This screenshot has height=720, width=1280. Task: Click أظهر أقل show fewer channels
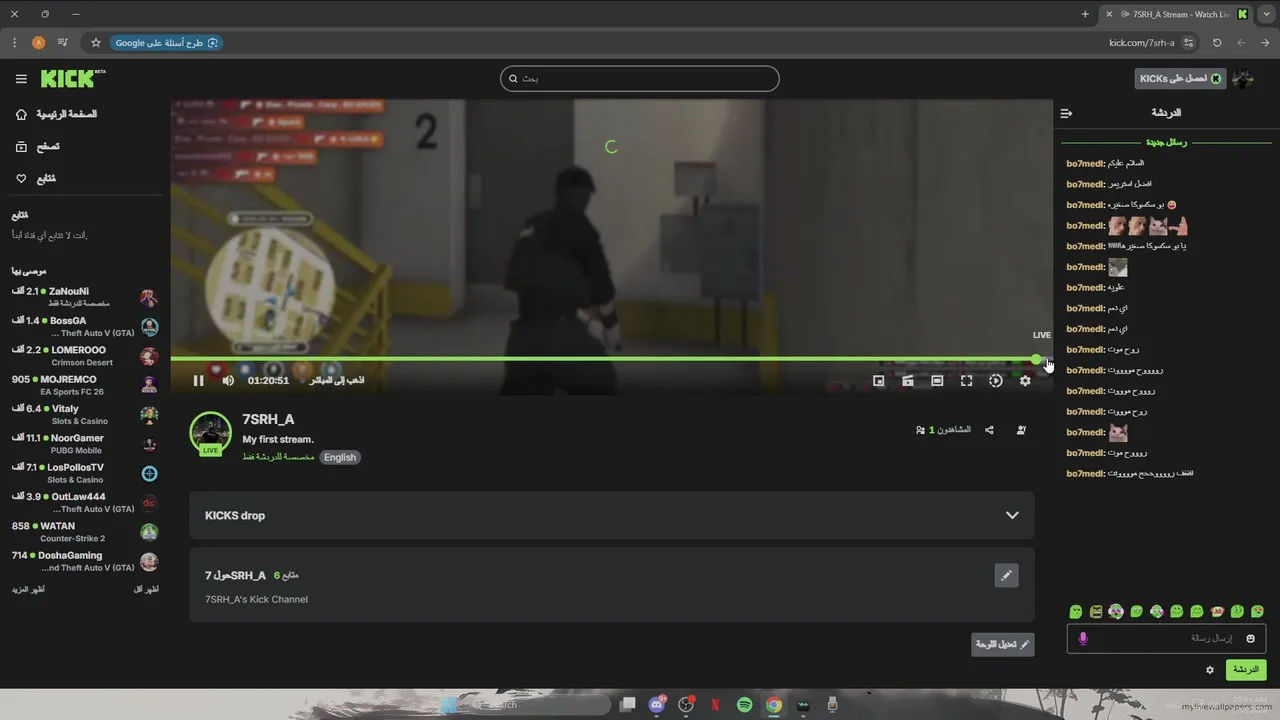146,590
